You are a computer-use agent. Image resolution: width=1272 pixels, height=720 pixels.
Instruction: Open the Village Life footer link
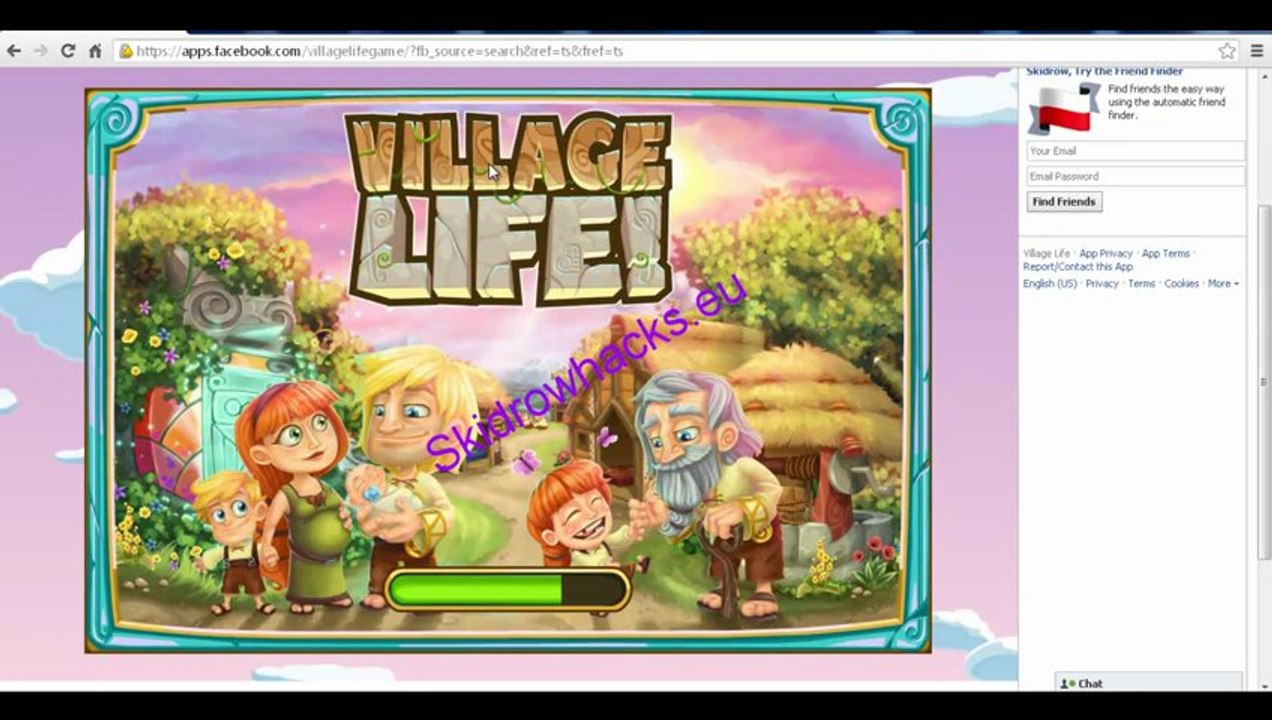(1046, 254)
